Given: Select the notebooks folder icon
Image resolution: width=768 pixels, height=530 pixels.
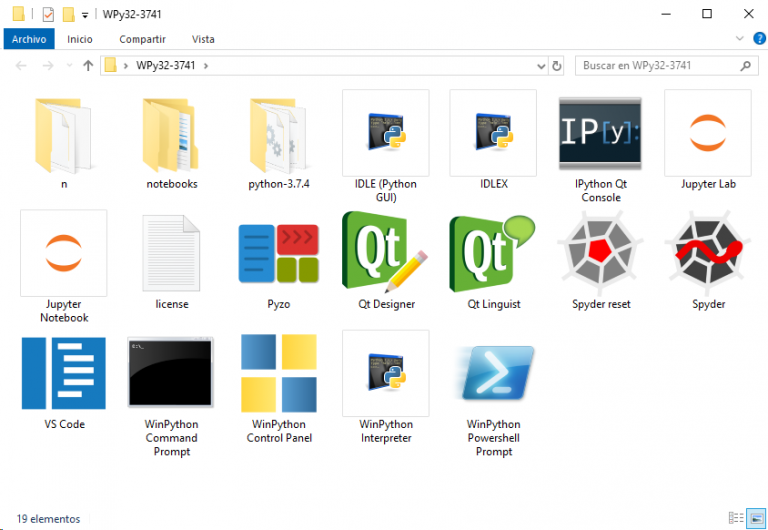Looking at the screenshot, I should point(171,135).
